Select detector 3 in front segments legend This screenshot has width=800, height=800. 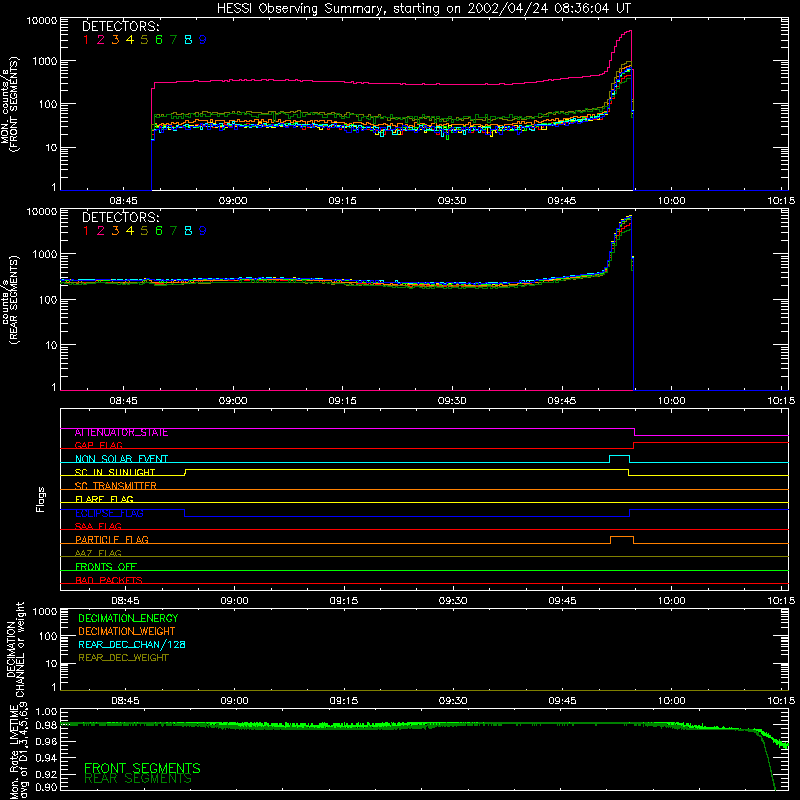click(x=115, y=40)
